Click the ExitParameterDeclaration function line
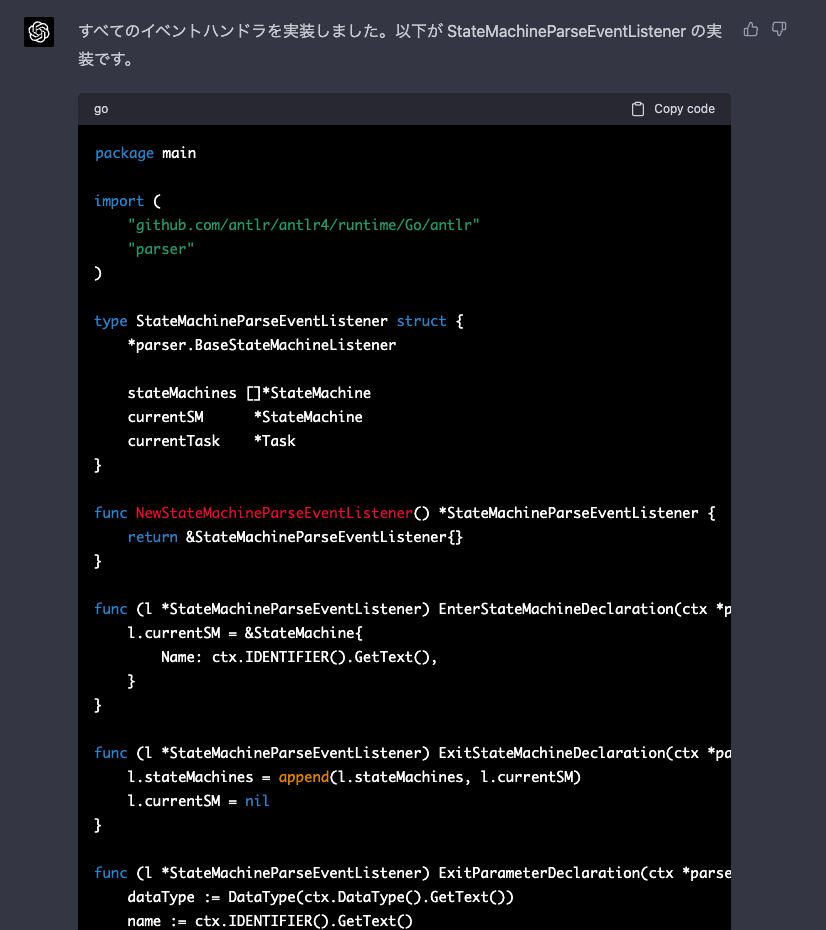The height and width of the screenshot is (930, 826). coord(413,873)
